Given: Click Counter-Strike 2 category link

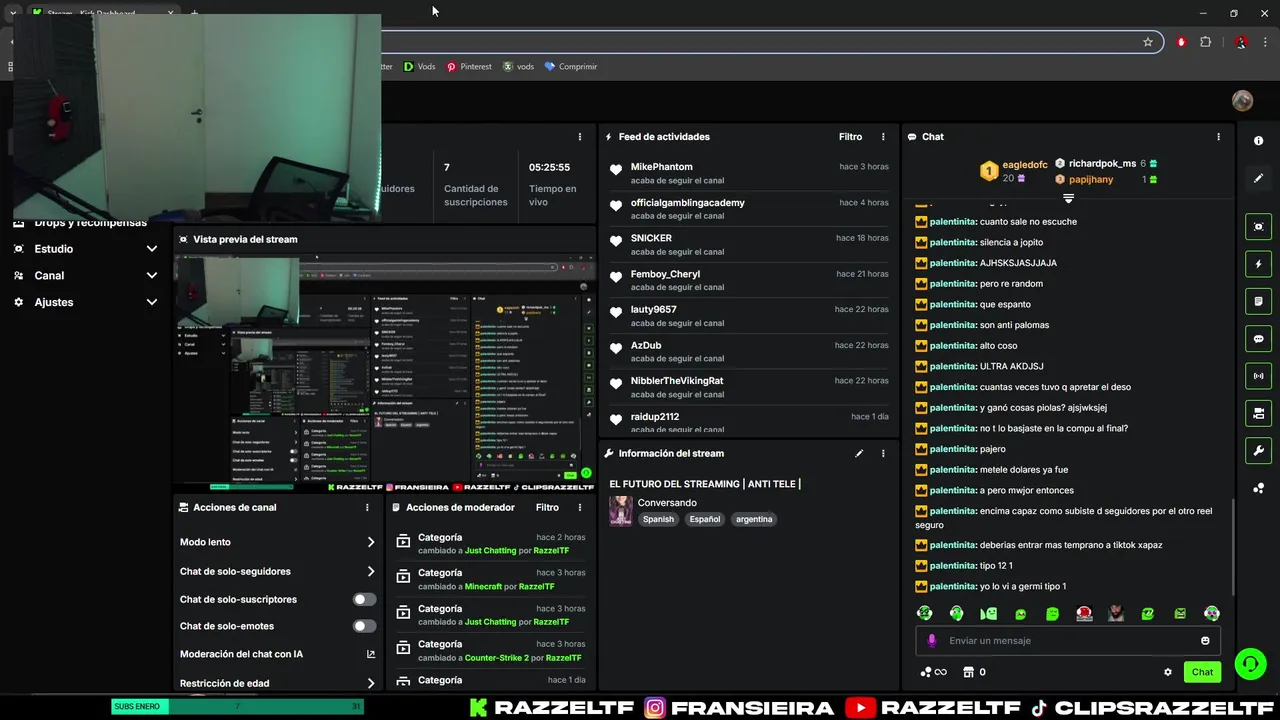Looking at the screenshot, I should tap(496, 658).
